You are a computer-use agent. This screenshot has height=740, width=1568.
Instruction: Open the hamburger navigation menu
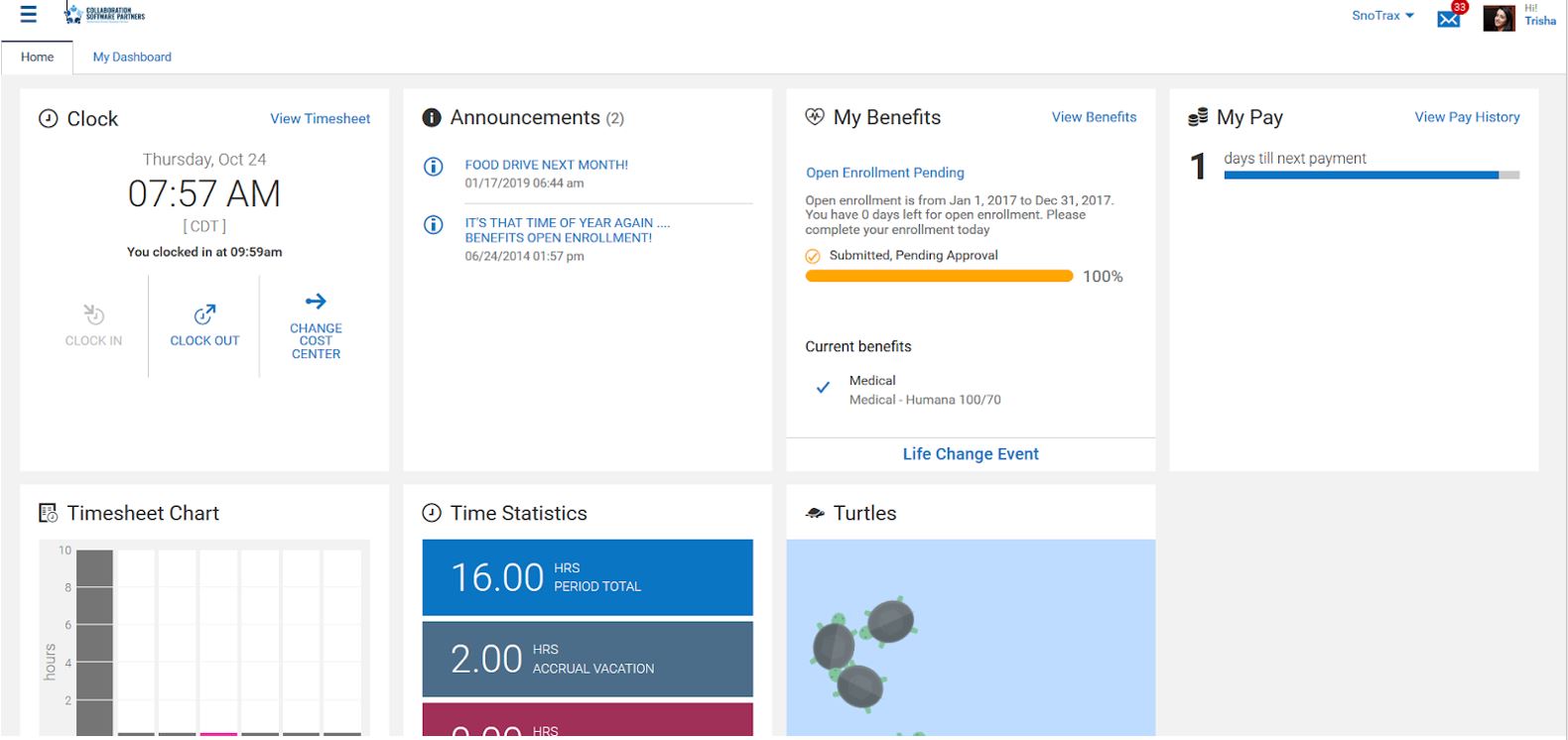[28, 15]
